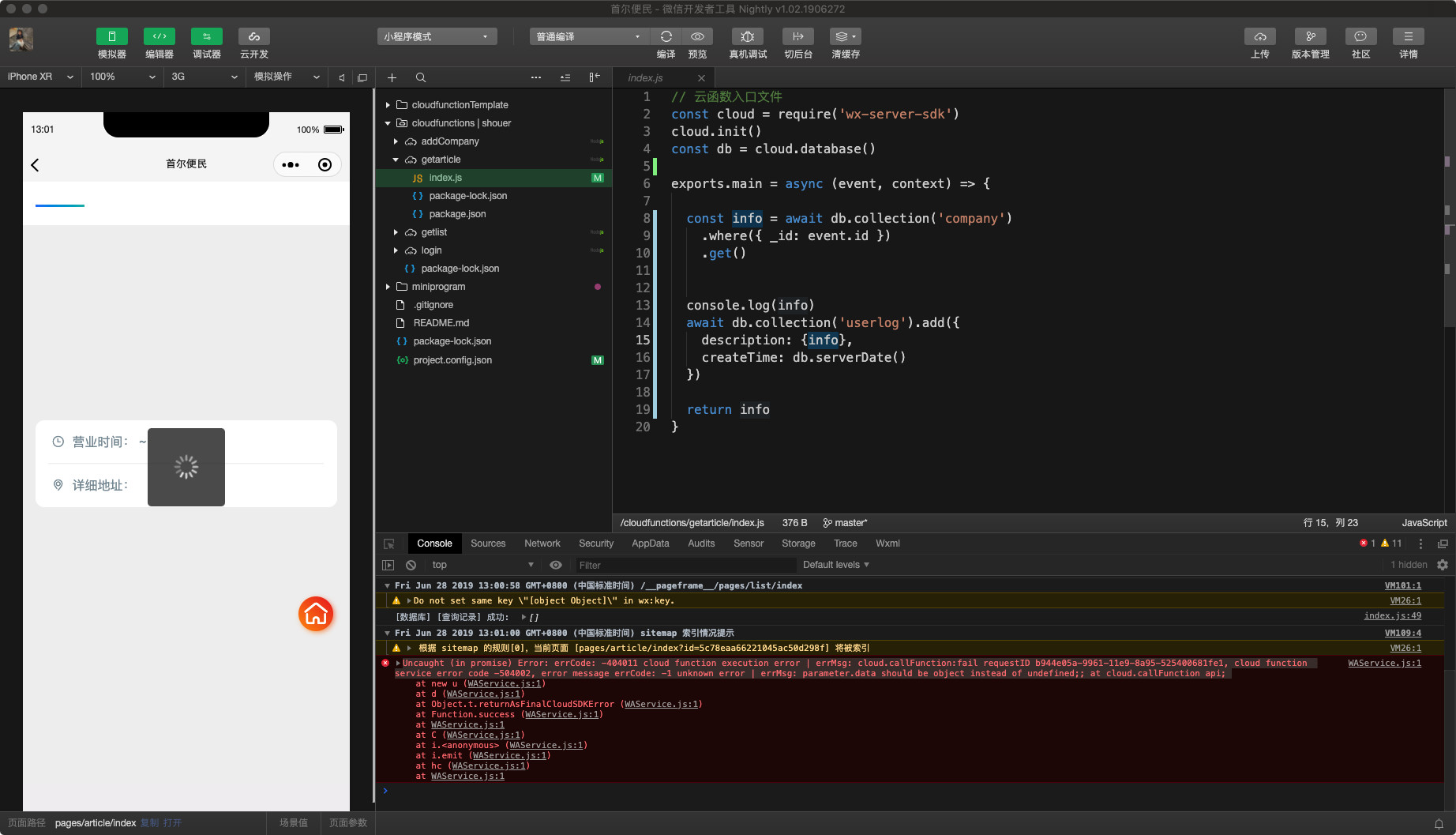Click the 打开 link beside page path

coord(172,823)
